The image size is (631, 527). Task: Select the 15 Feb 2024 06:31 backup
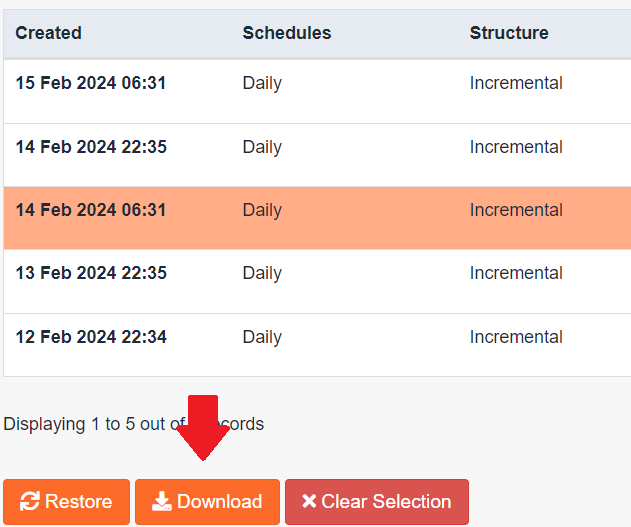coord(91,83)
